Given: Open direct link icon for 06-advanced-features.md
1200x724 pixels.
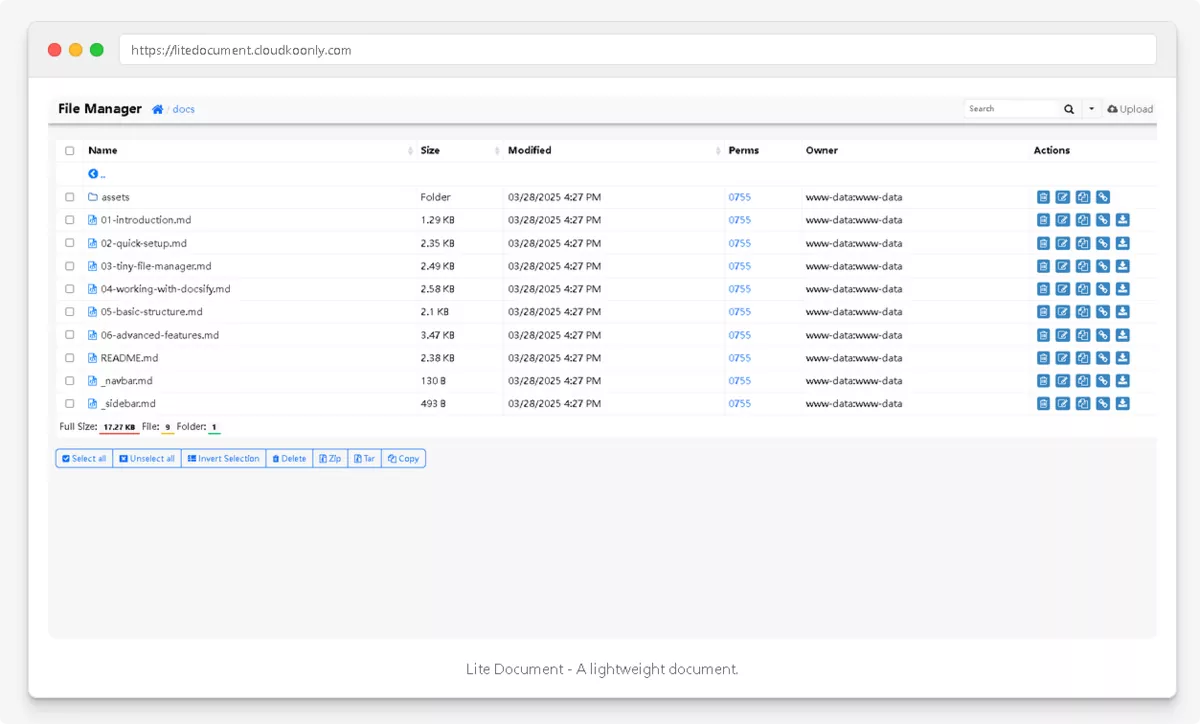Looking at the screenshot, I should click(x=1103, y=335).
